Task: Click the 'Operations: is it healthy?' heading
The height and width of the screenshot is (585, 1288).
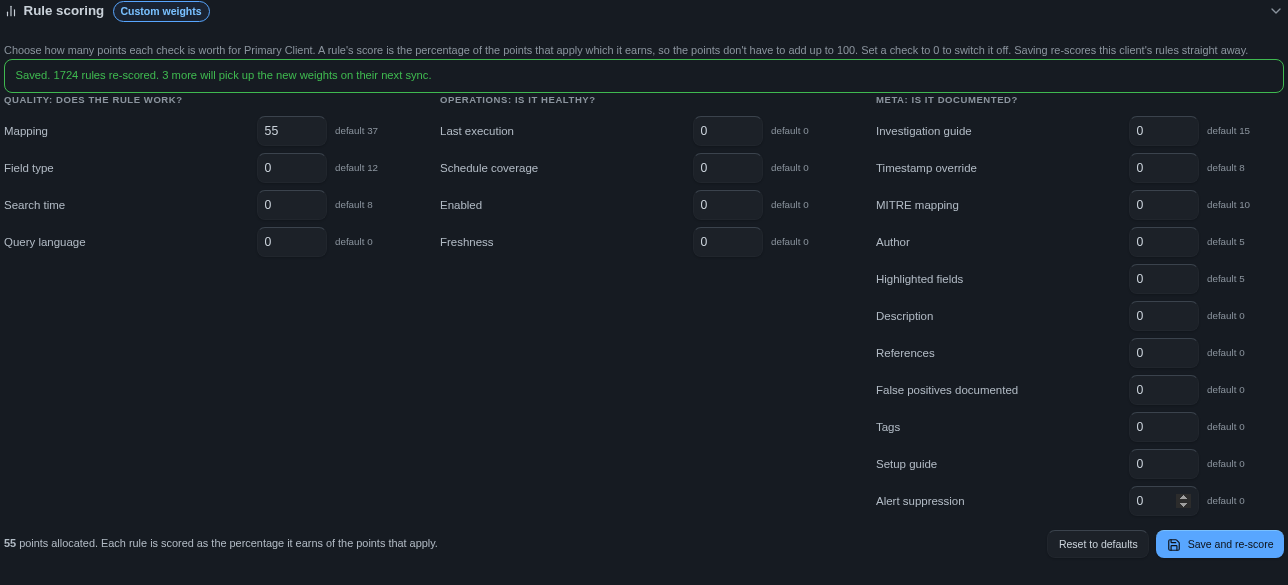Action: (518, 100)
